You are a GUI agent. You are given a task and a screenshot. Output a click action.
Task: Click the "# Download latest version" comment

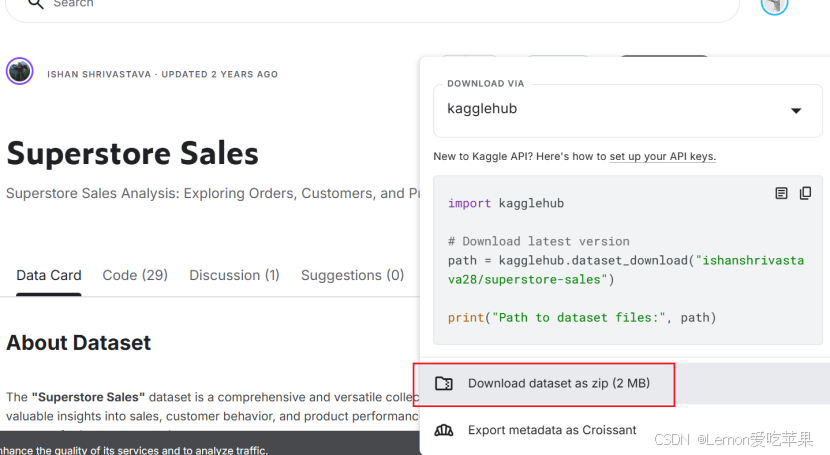[539, 242]
